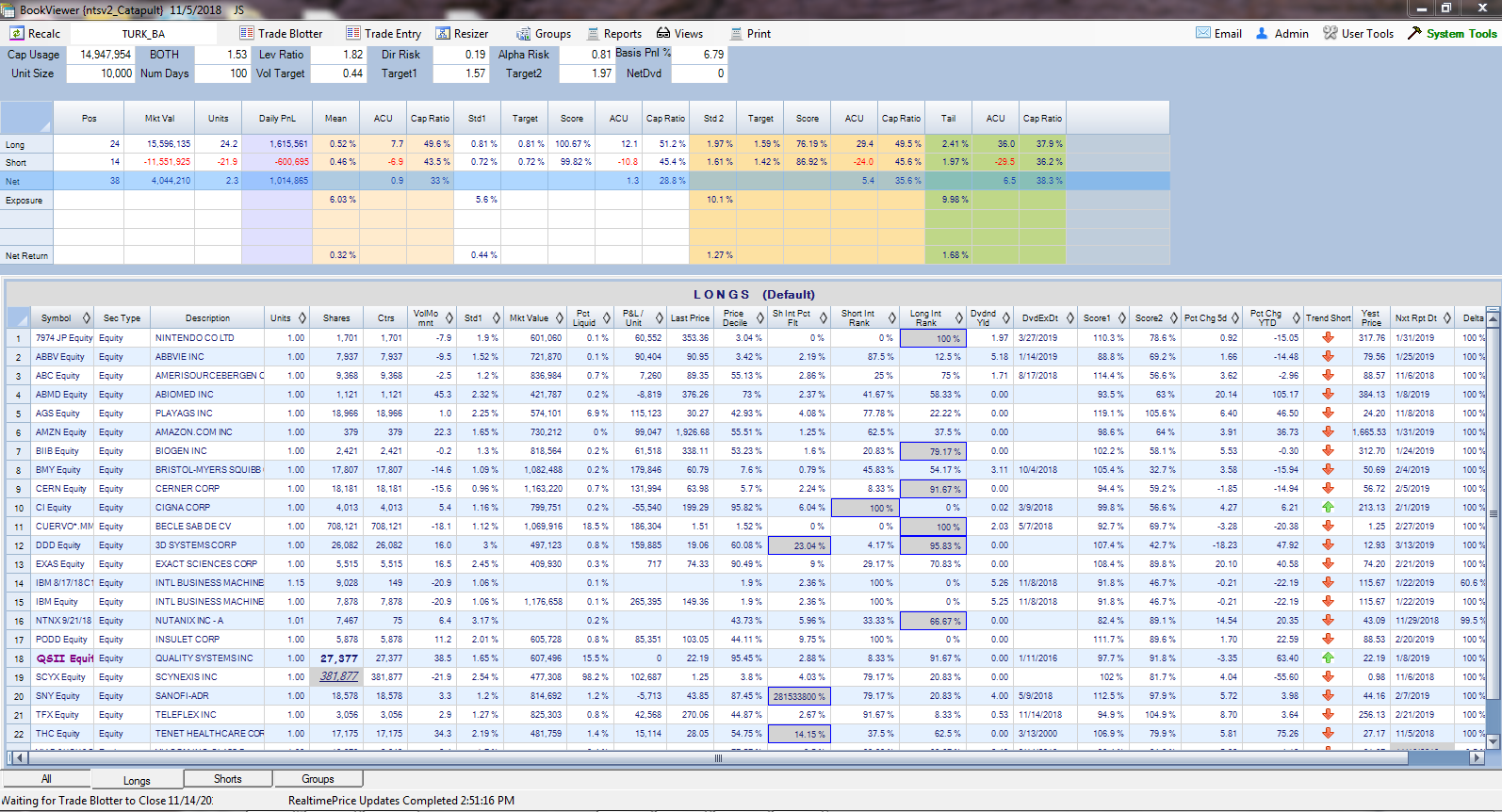Open the System Tools item
Screen dimensions: 1502x812
(x=1452, y=34)
